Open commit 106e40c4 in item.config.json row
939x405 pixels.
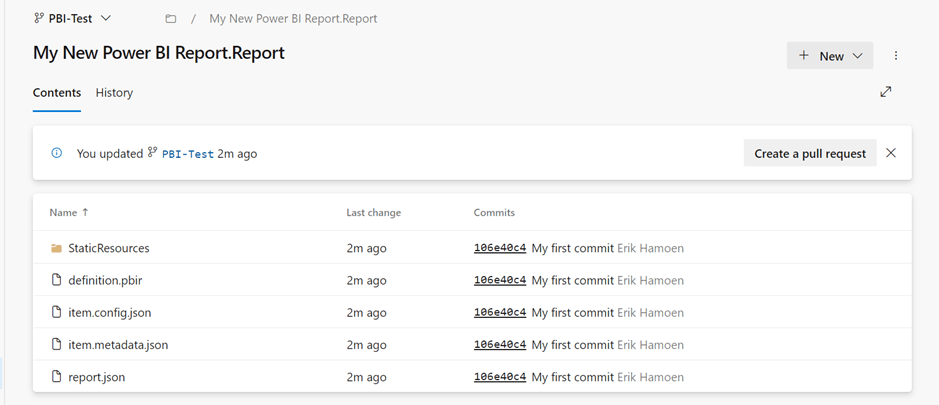point(500,313)
